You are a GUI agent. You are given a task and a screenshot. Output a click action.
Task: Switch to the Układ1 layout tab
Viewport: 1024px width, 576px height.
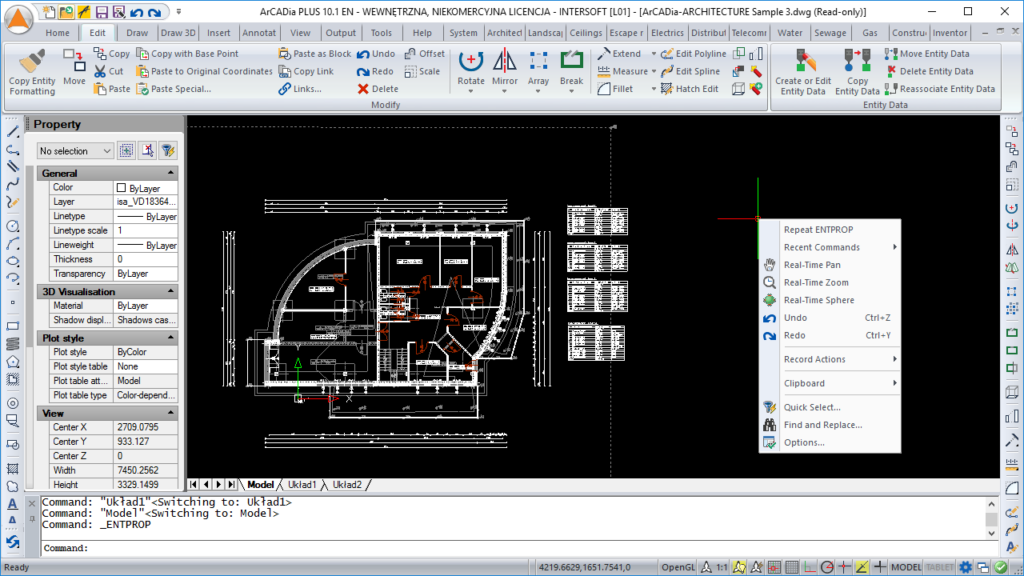tap(301, 484)
